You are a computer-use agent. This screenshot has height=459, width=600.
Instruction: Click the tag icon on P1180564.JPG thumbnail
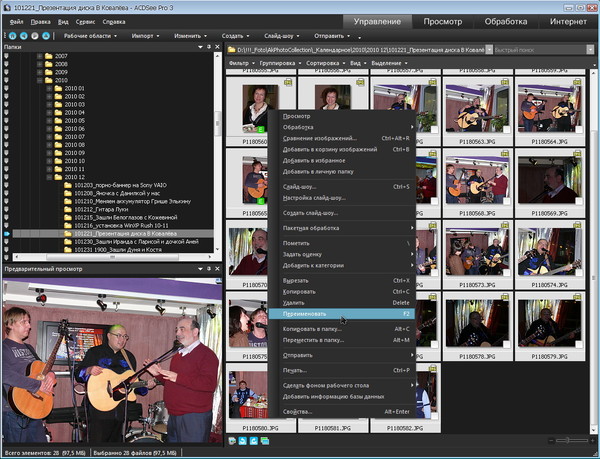(x=577, y=82)
